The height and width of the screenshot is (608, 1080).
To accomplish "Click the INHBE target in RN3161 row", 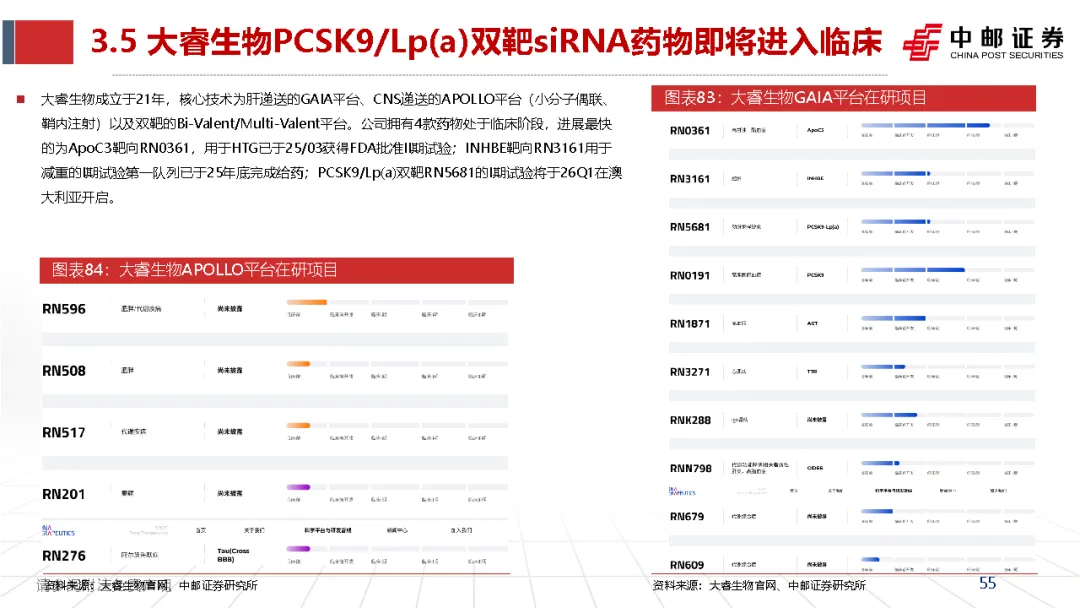I will point(816,178).
